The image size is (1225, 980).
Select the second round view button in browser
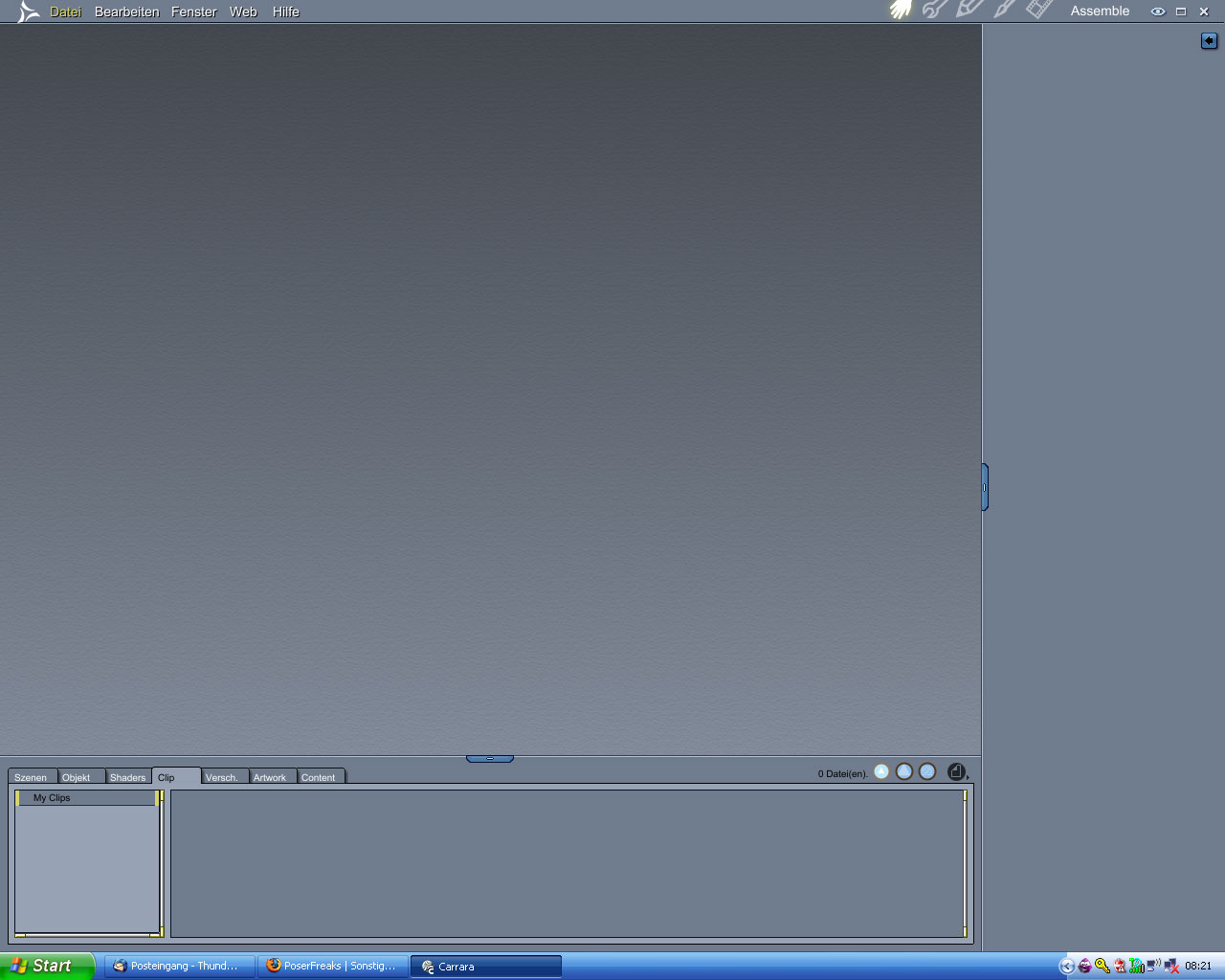click(904, 771)
